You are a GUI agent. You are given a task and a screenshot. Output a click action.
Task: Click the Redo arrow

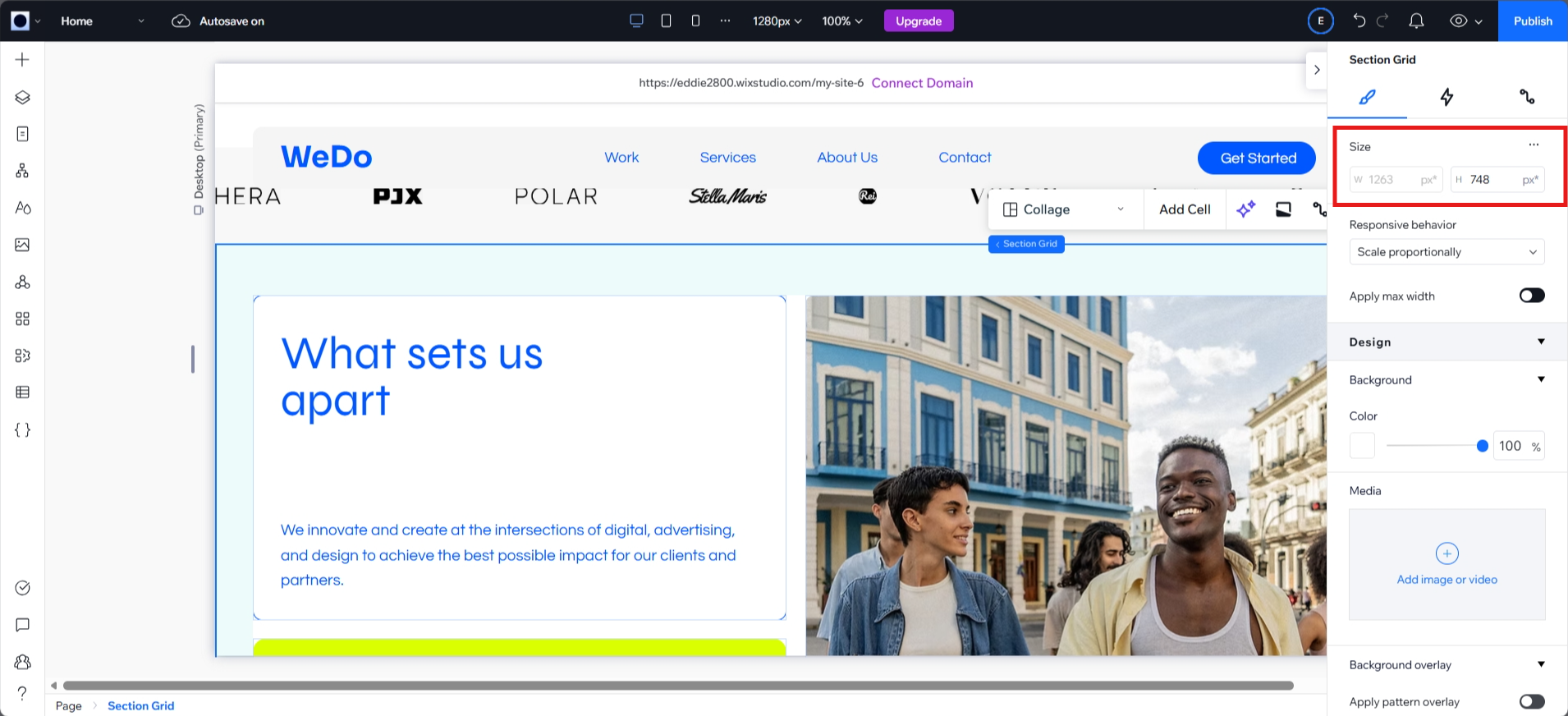click(1382, 21)
